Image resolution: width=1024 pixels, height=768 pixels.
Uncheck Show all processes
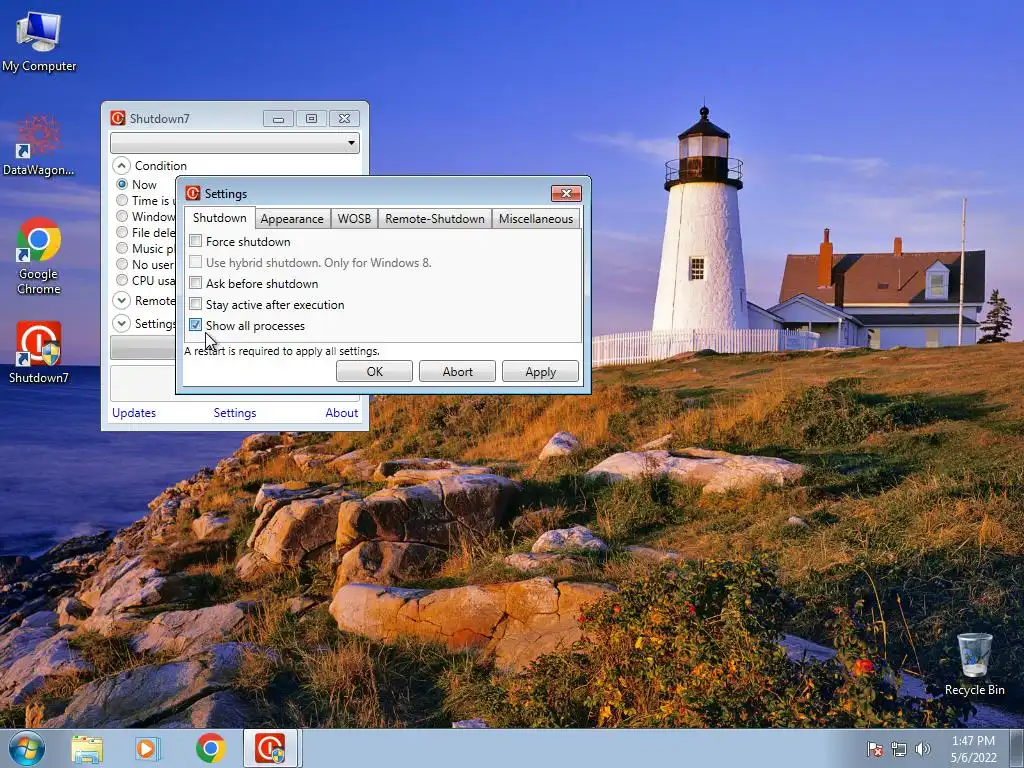(x=195, y=325)
